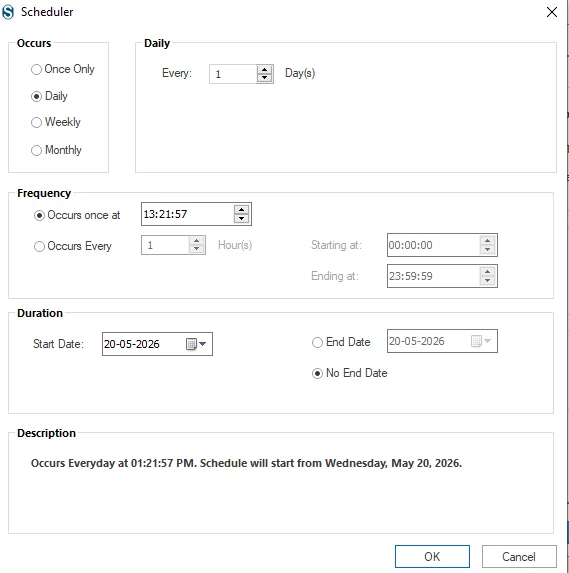The height and width of the screenshot is (573, 569).
Task: Decrease the Ending at time spinner
Action: 488,280
